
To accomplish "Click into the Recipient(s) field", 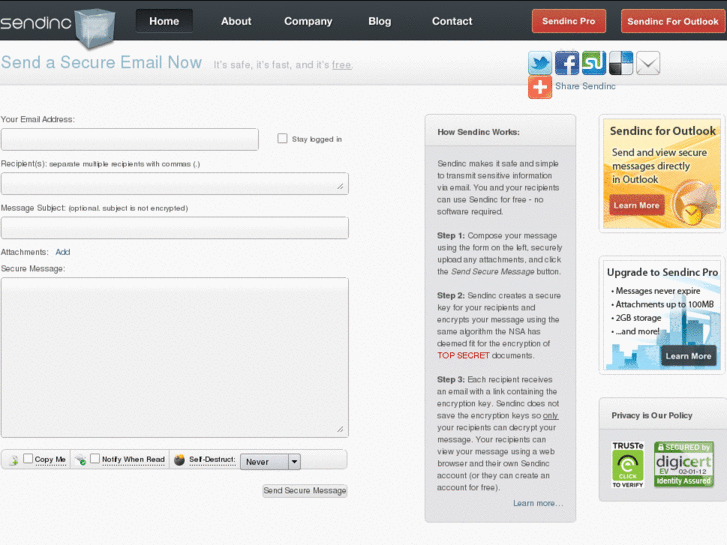I will tap(175, 184).
